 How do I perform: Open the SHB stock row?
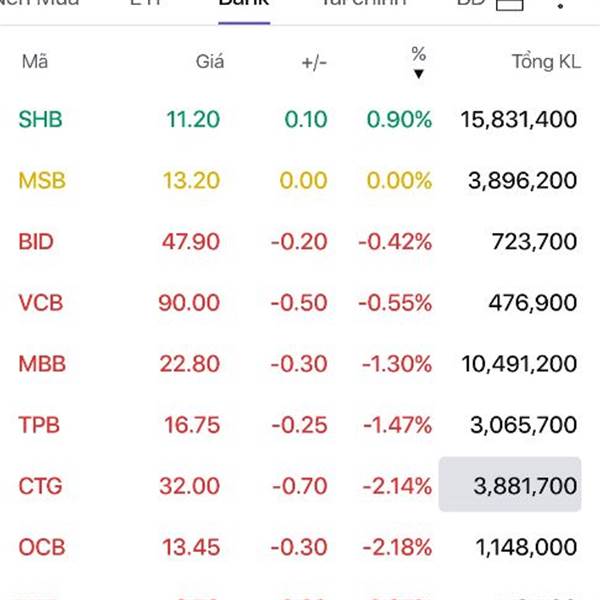point(298,119)
